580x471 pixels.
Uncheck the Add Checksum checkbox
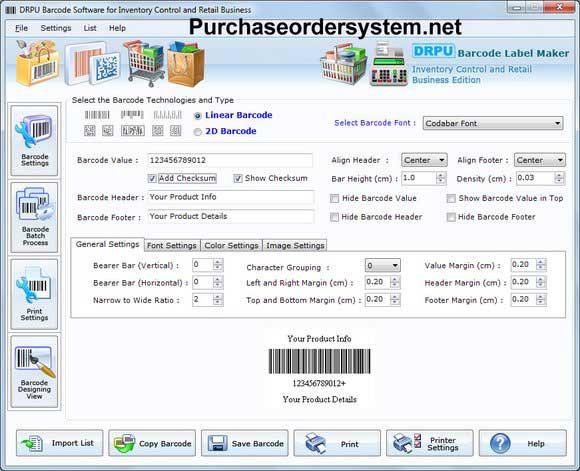tap(152, 179)
